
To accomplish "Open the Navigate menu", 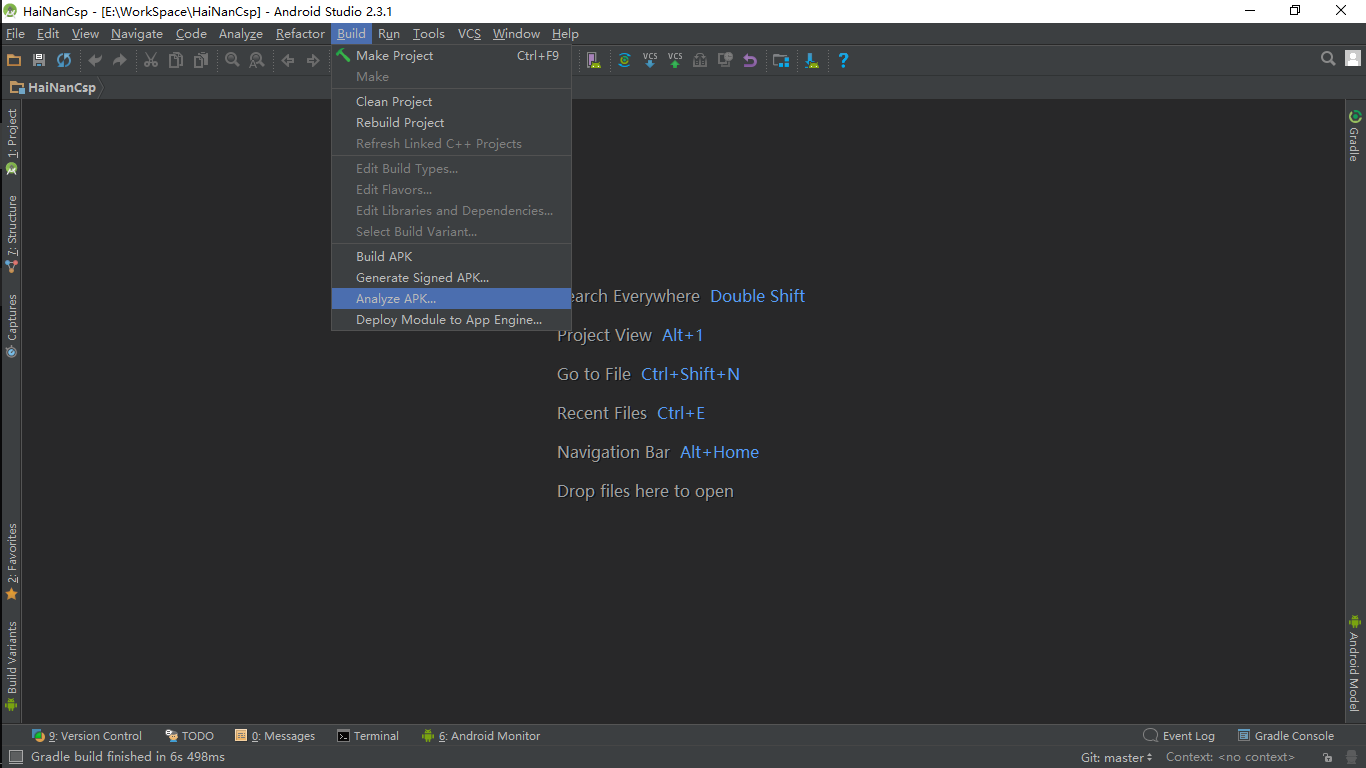I will pos(137,34).
